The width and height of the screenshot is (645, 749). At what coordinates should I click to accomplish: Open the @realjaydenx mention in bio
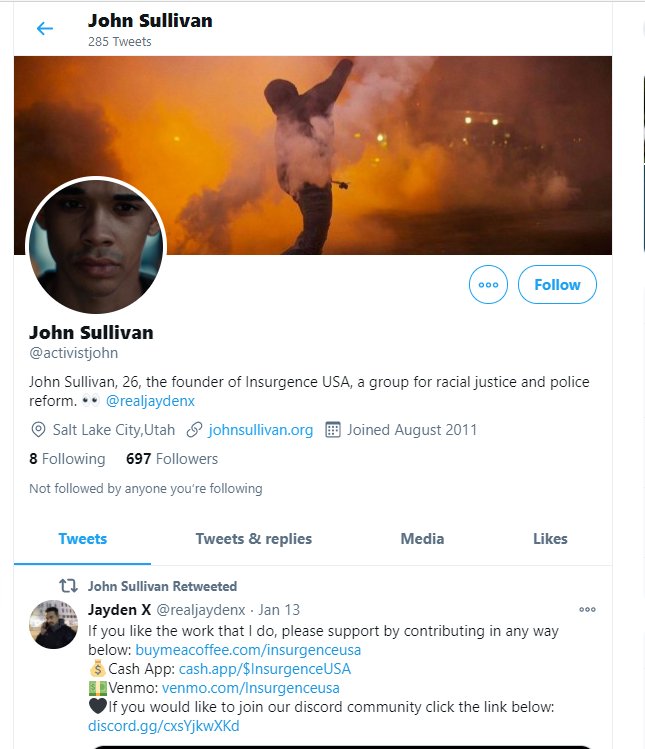coord(150,401)
